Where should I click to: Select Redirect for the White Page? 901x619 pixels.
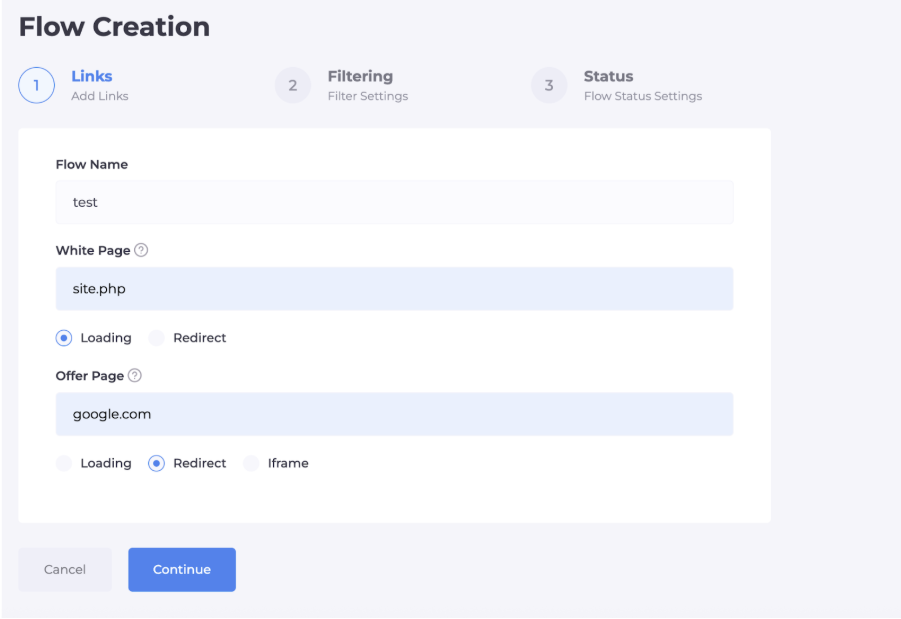tap(157, 338)
